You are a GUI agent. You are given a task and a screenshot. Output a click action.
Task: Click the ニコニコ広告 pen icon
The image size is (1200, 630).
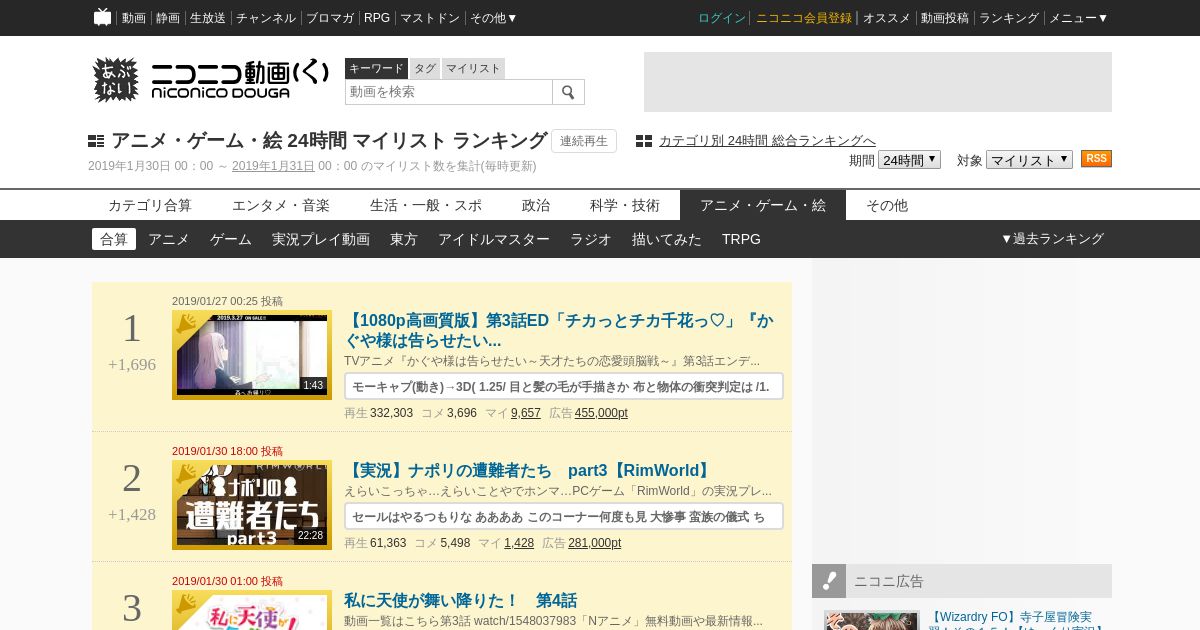[x=829, y=581]
